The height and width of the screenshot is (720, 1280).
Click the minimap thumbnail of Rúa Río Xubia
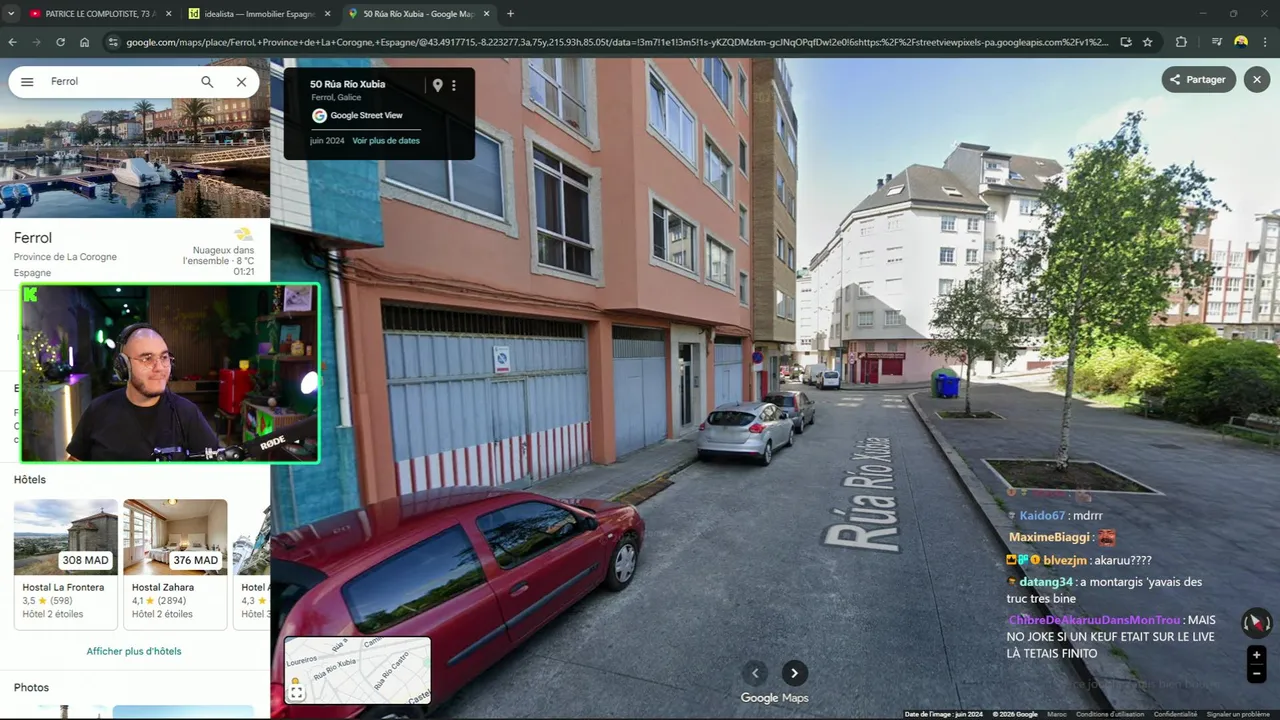(358, 670)
